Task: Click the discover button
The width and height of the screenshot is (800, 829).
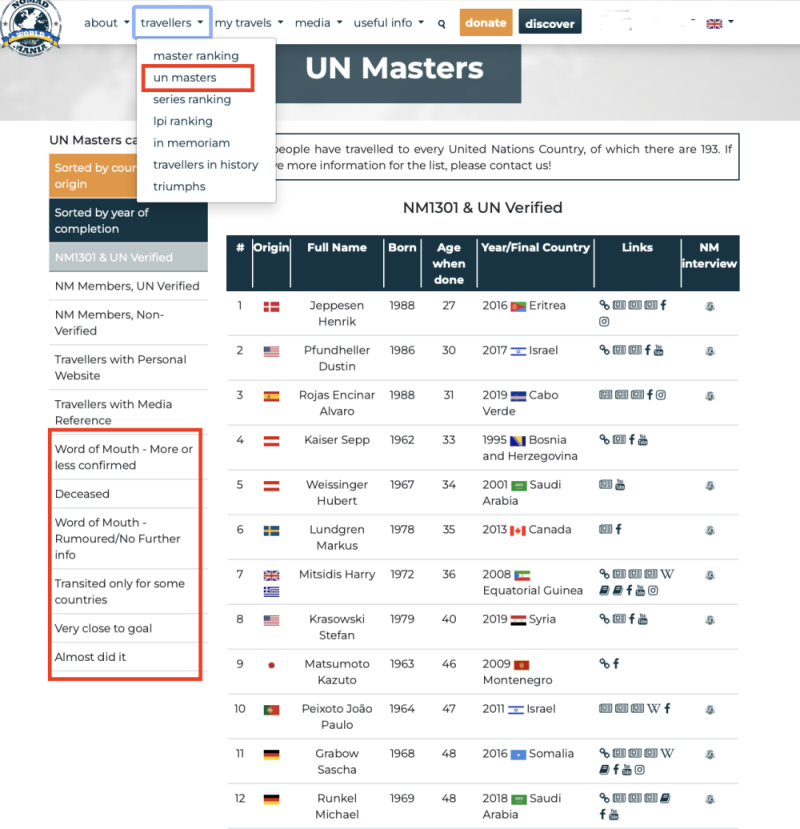Action: pos(550,23)
